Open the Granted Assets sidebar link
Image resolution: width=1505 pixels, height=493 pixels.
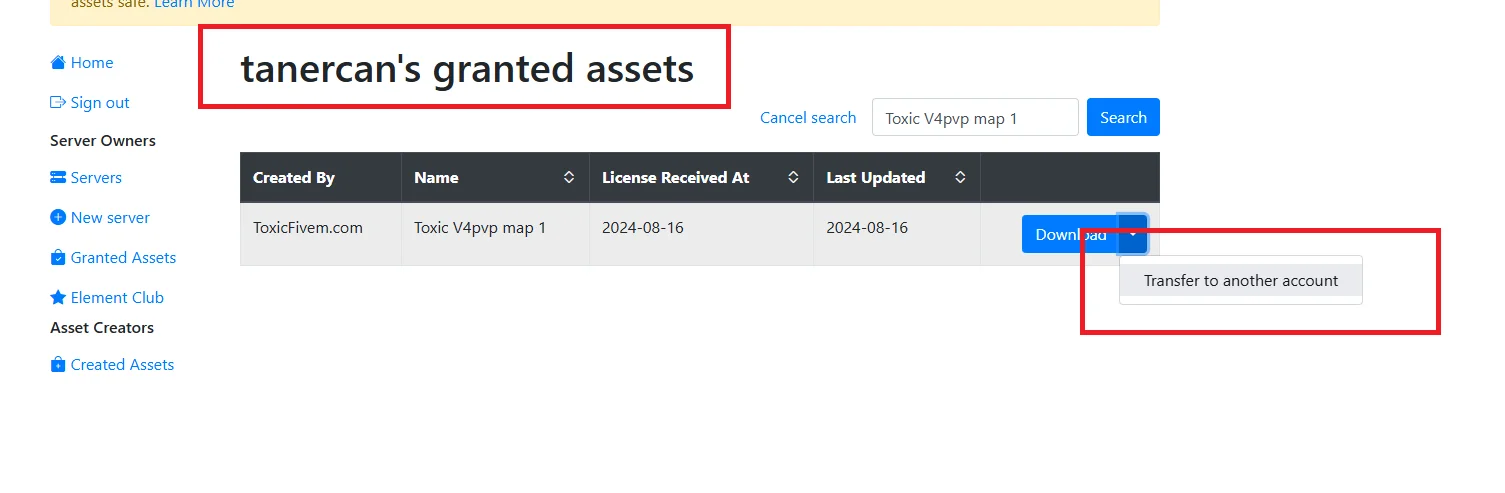[x=123, y=258]
